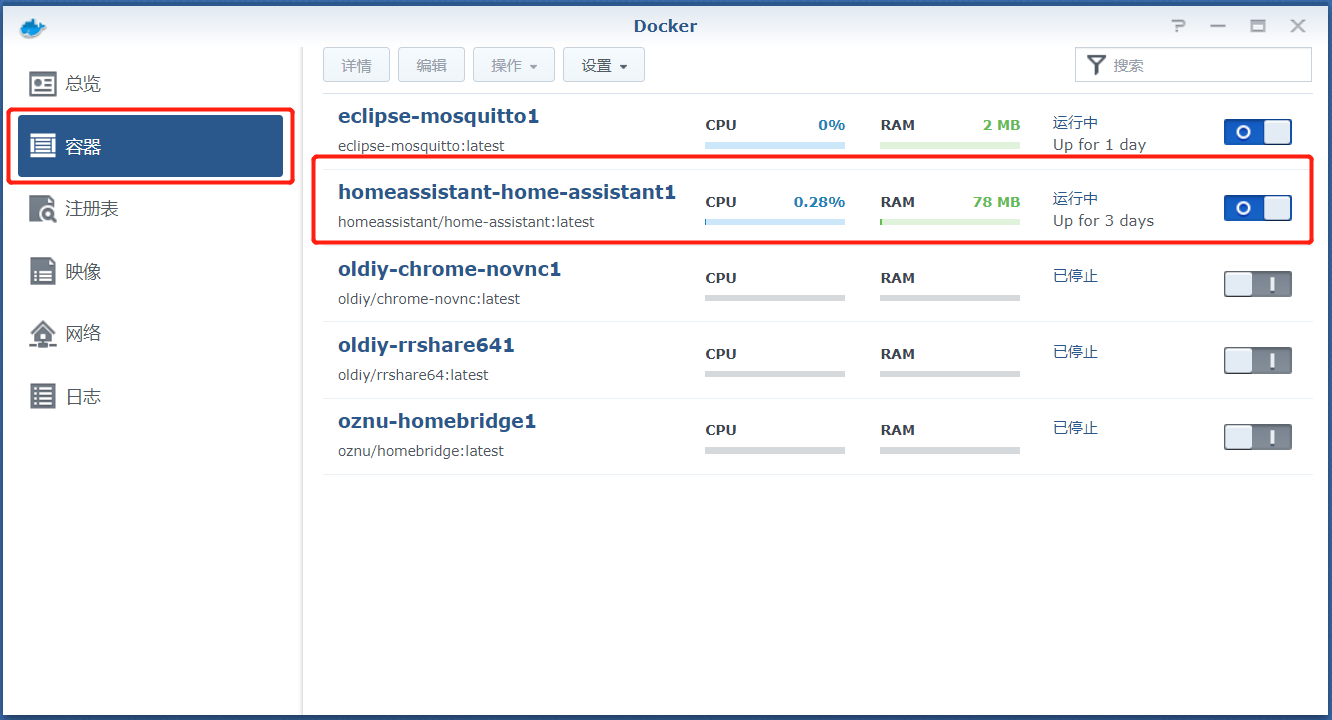Turn on oldiy-chrome-novnc1 container switch
This screenshot has height=720, width=1332.
point(1258,284)
